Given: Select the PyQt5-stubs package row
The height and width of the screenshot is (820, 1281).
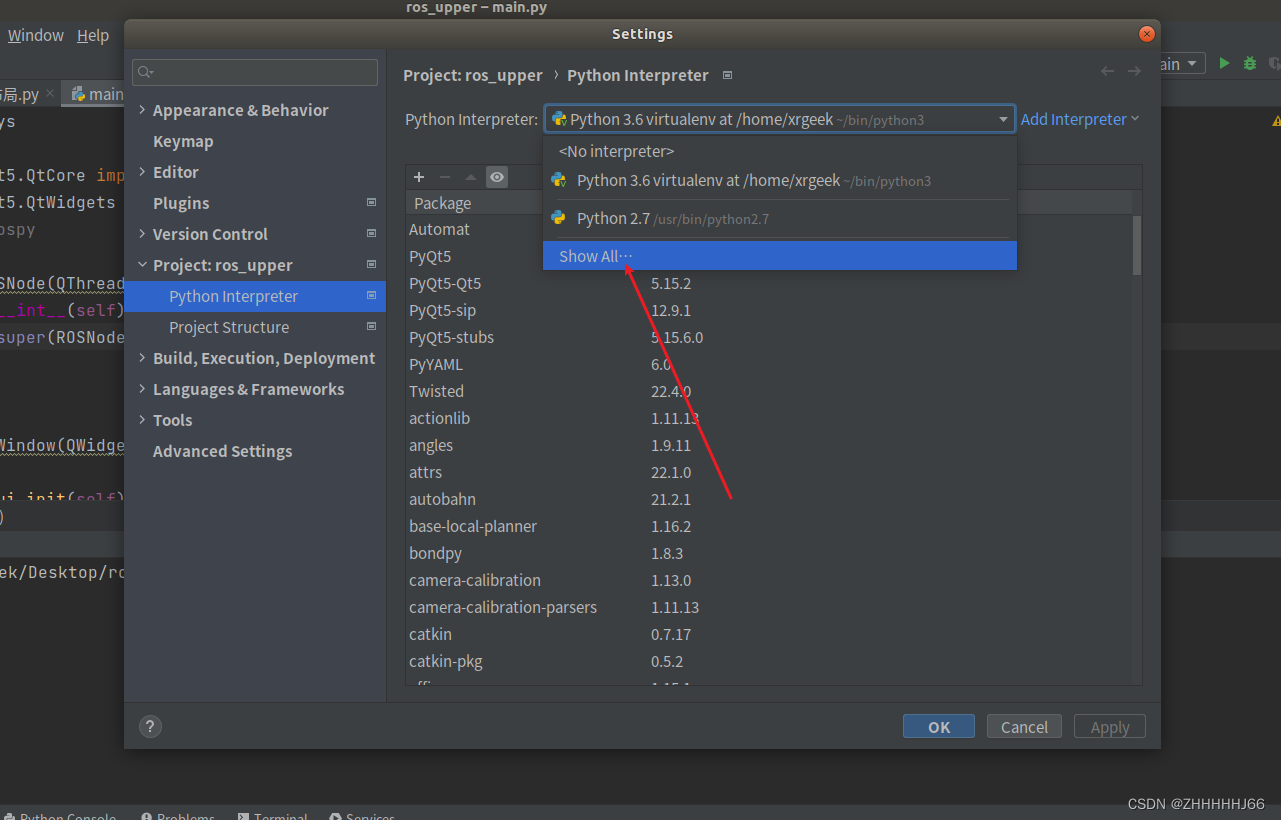Looking at the screenshot, I should pyautogui.click(x=769, y=337).
